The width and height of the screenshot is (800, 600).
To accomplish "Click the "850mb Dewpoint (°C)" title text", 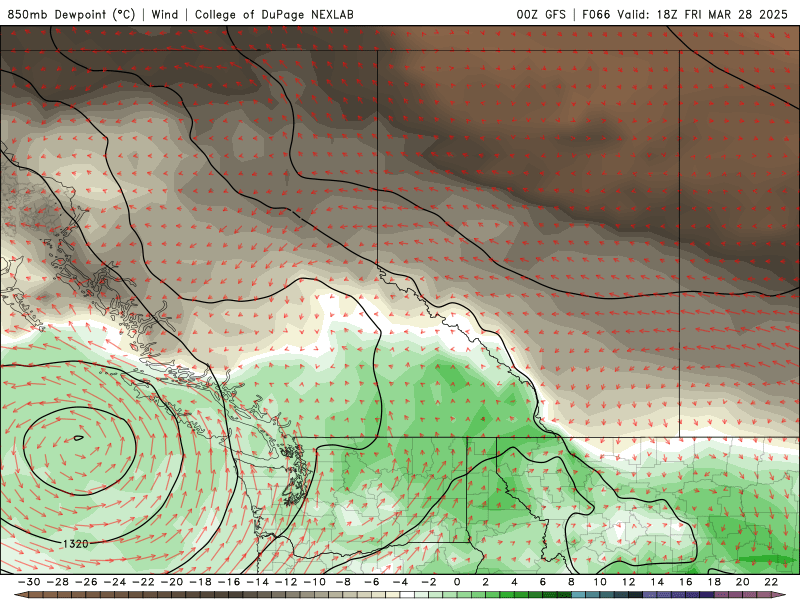I will [71, 14].
